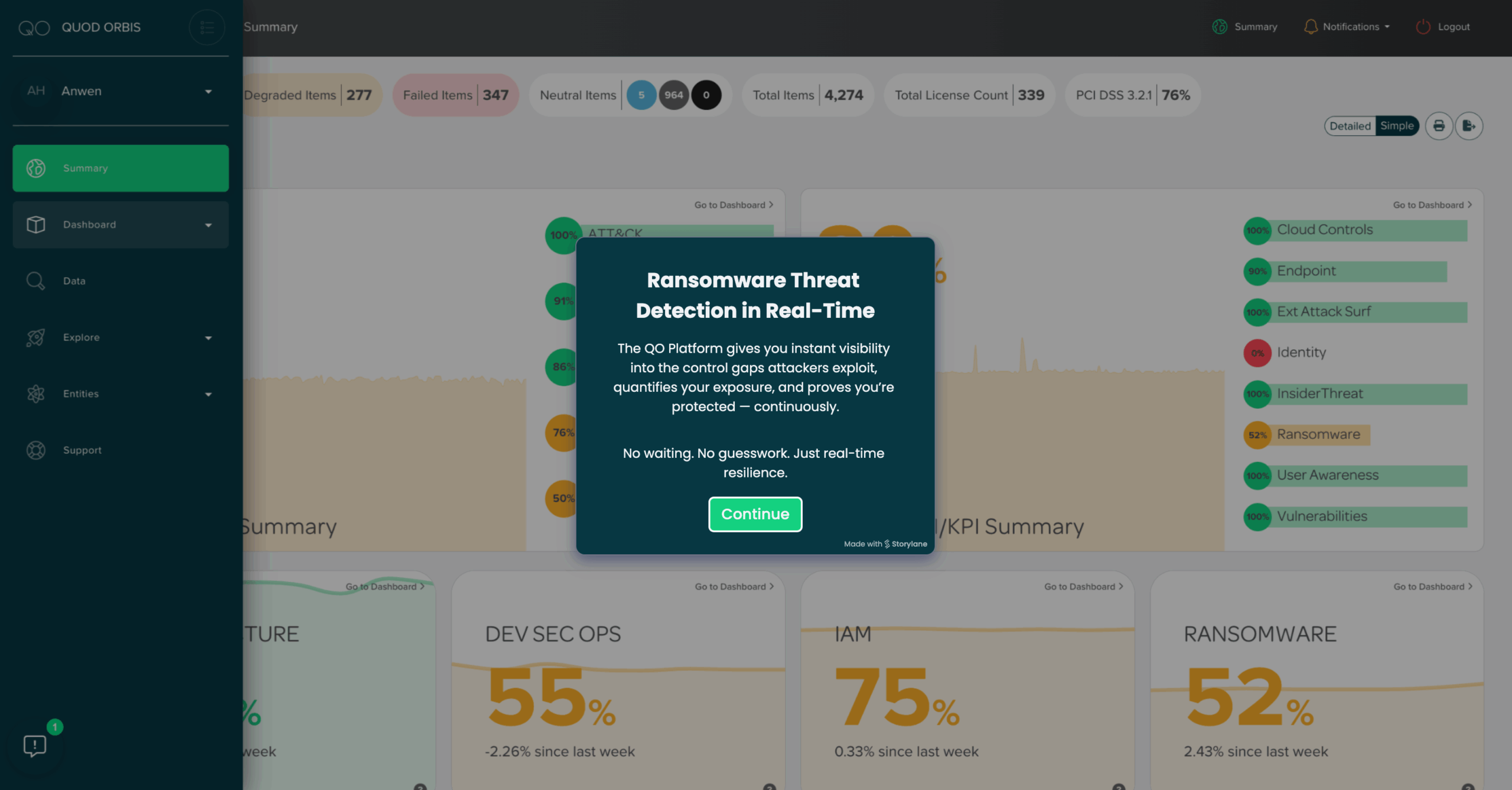The width and height of the screenshot is (1512, 790).
Task: Click the Continue button
Action: tap(755, 514)
